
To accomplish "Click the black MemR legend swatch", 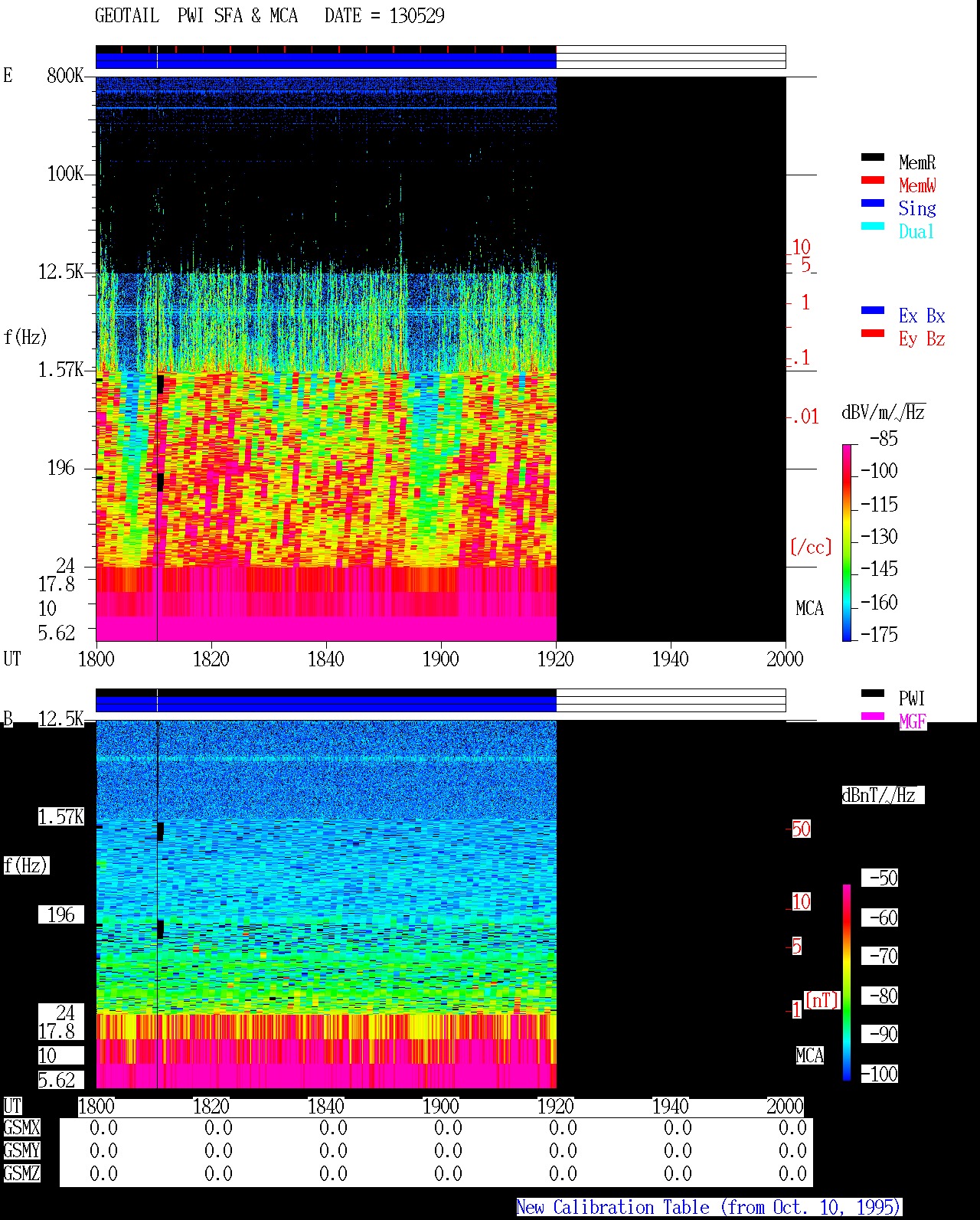I will pos(872,157).
